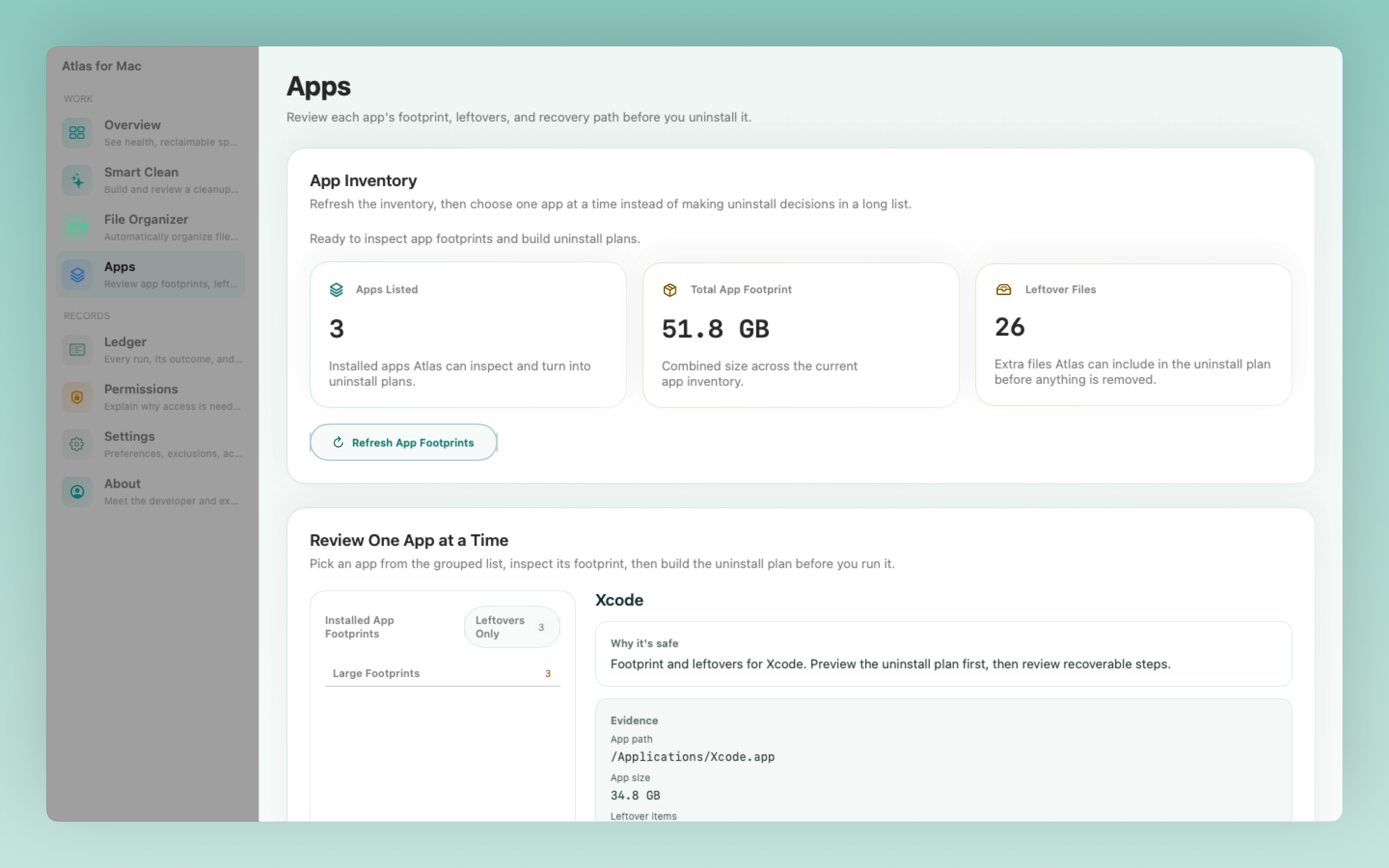Click the leftover count 26
Image resolution: width=1389 pixels, height=868 pixels.
pyautogui.click(x=1009, y=327)
